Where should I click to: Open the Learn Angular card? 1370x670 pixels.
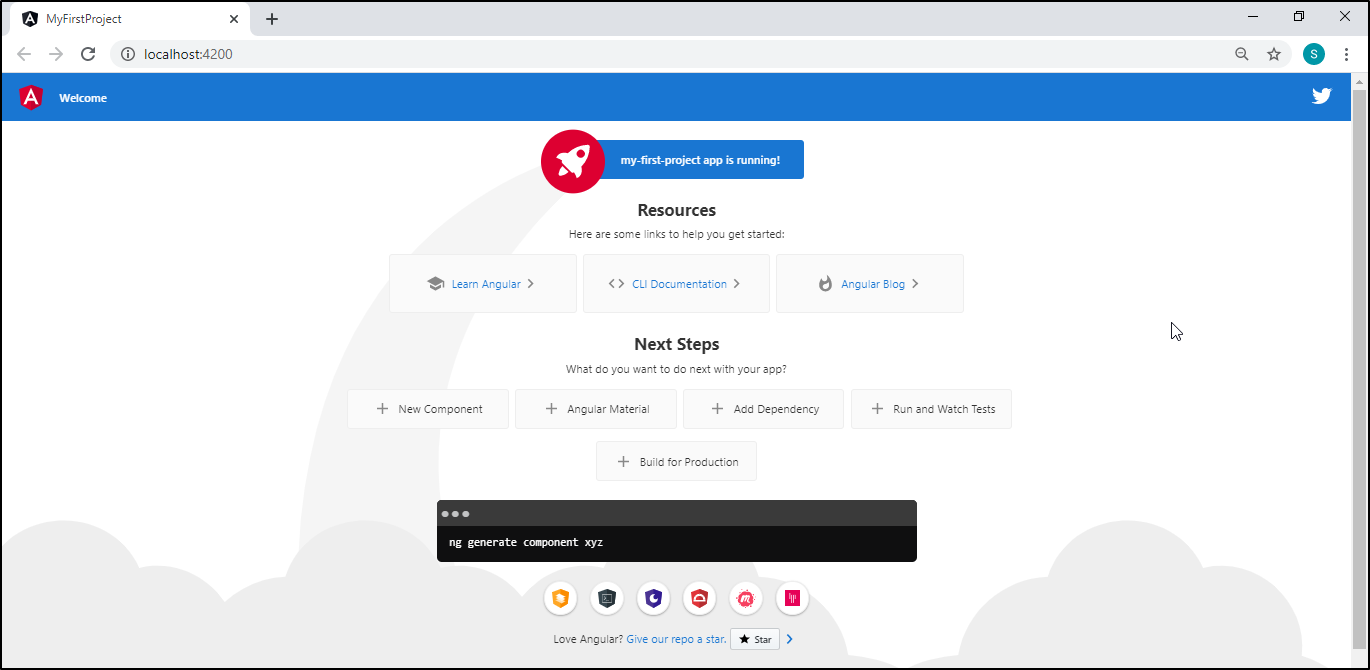(x=483, y=284)
